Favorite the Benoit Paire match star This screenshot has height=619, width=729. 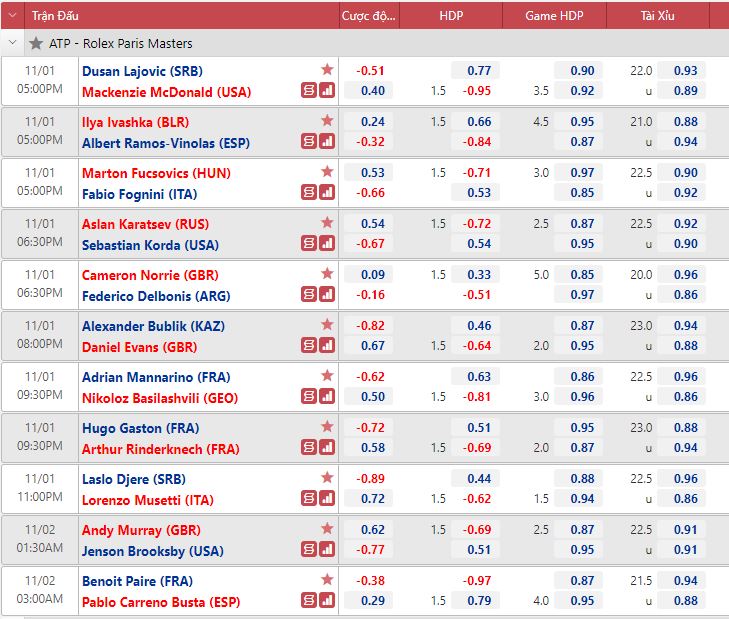(x=327, y=579)
